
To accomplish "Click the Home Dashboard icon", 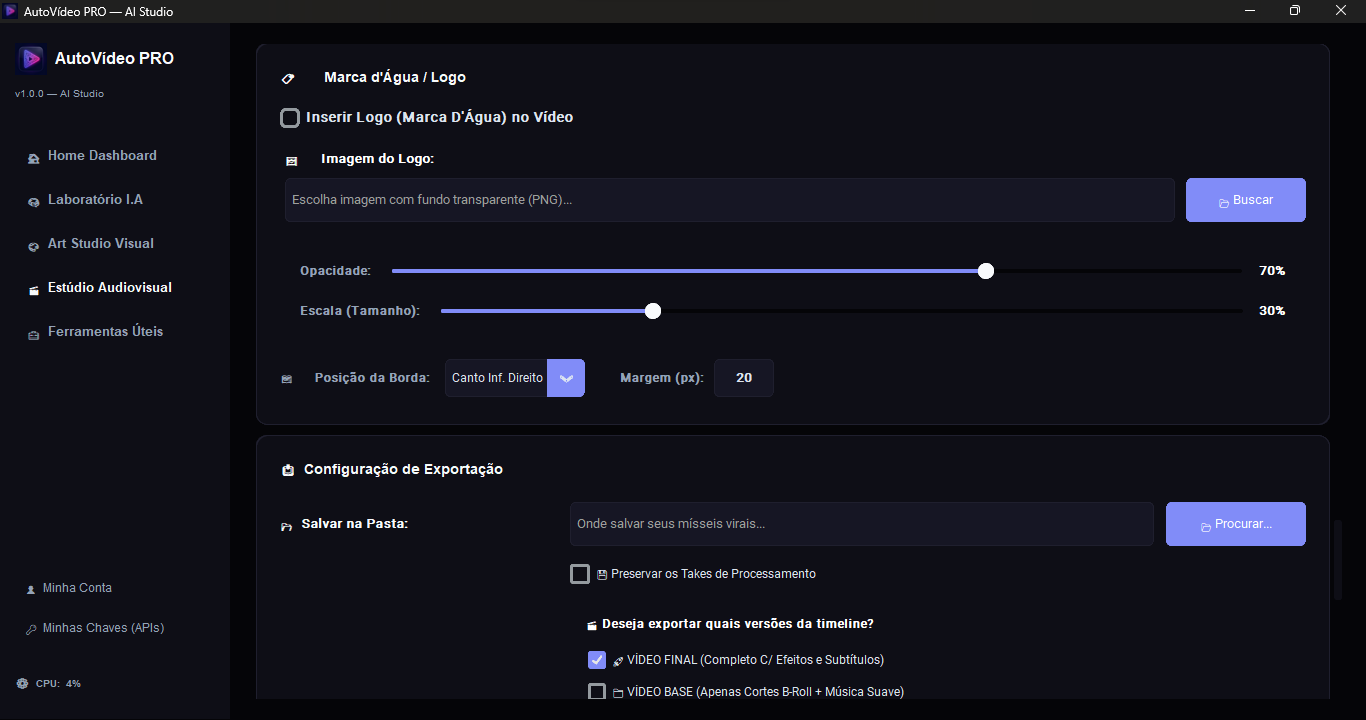I will point(33,157).
